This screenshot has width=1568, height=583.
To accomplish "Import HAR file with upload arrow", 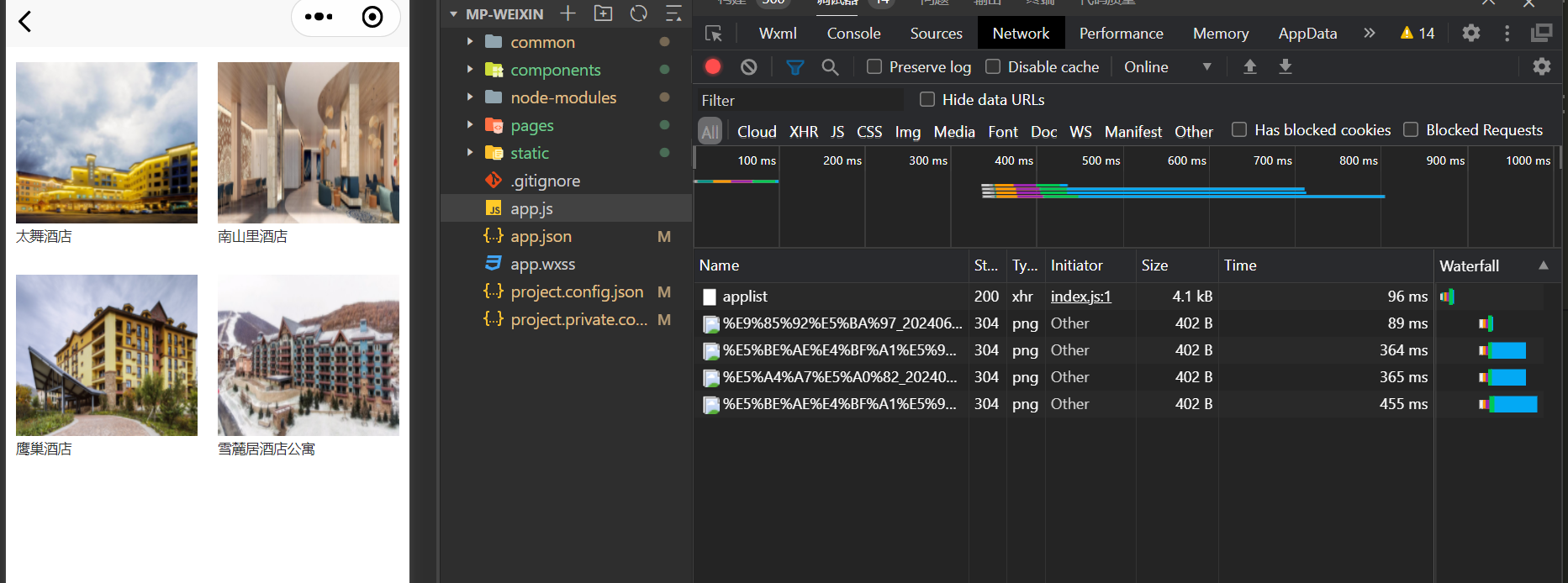I will tap(1250, 66).
